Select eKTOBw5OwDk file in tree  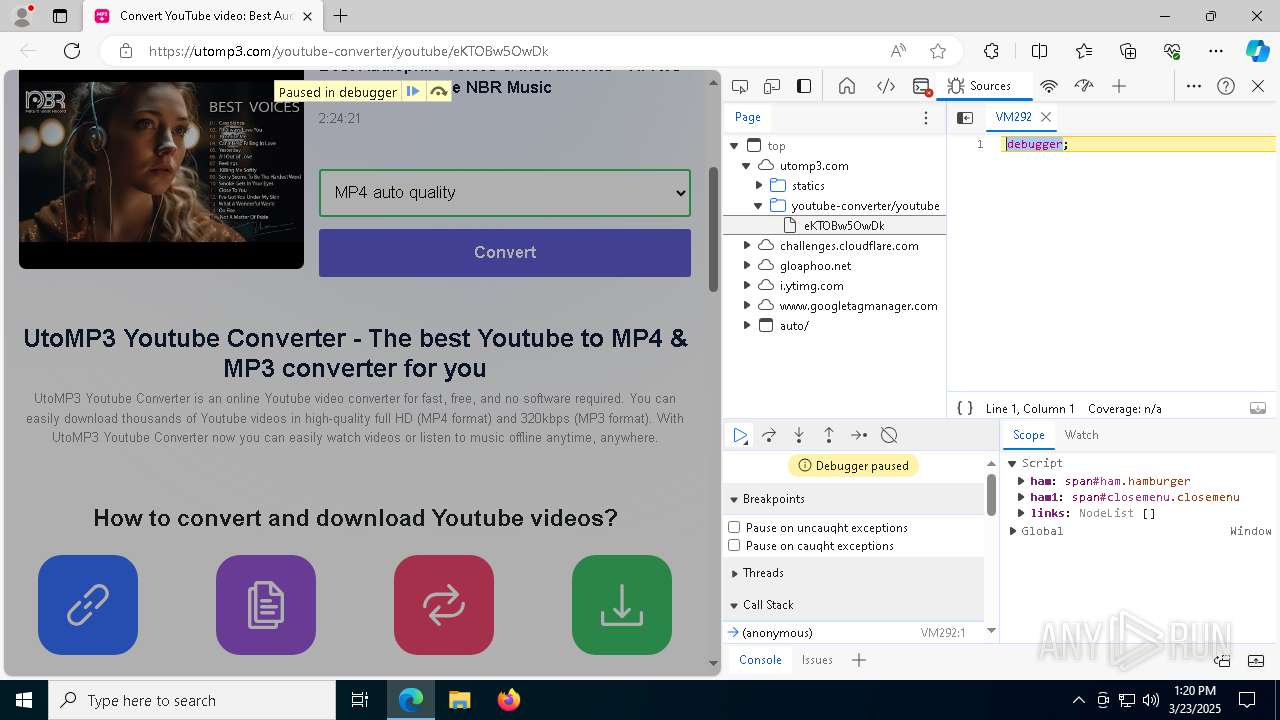[x=843, y=226]
